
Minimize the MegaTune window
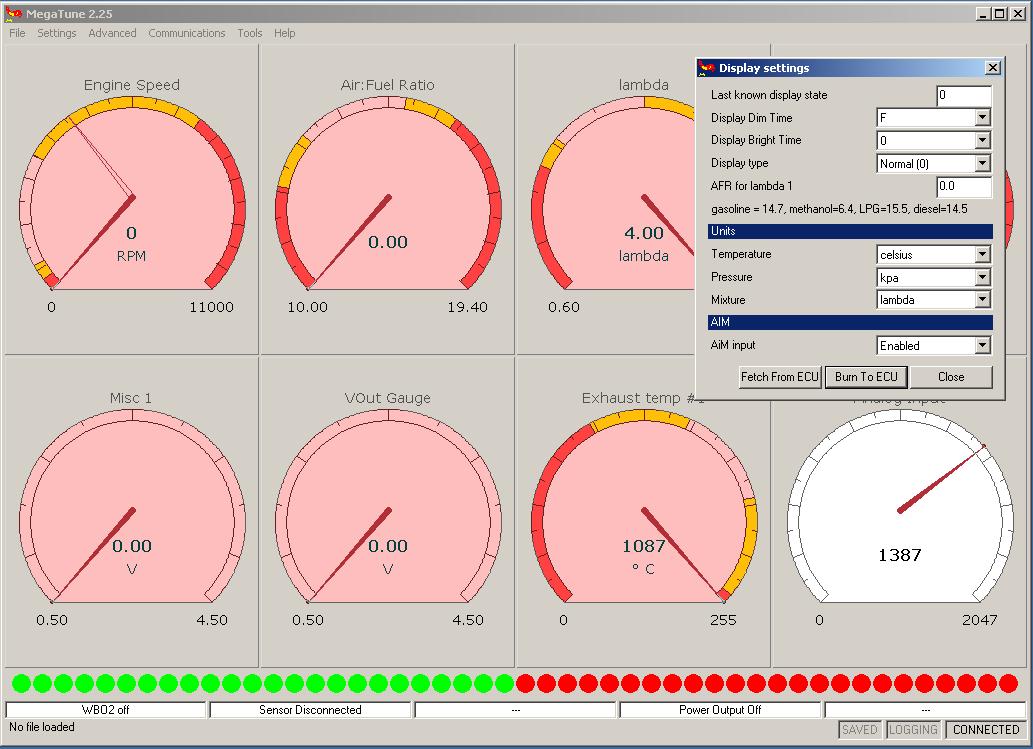[984, 13]
